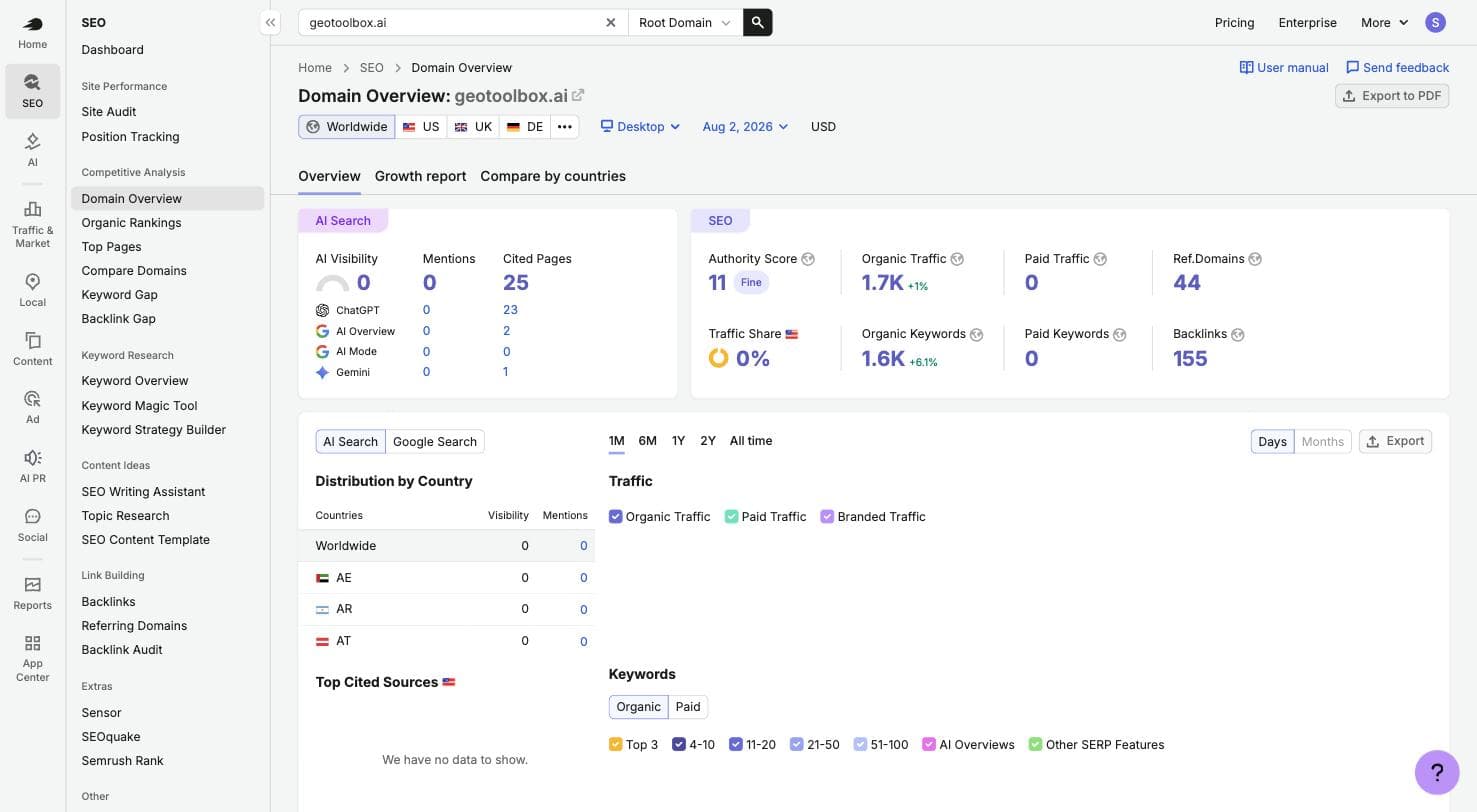Toggle the Organic Traffic checkbox

pos(616,517)
